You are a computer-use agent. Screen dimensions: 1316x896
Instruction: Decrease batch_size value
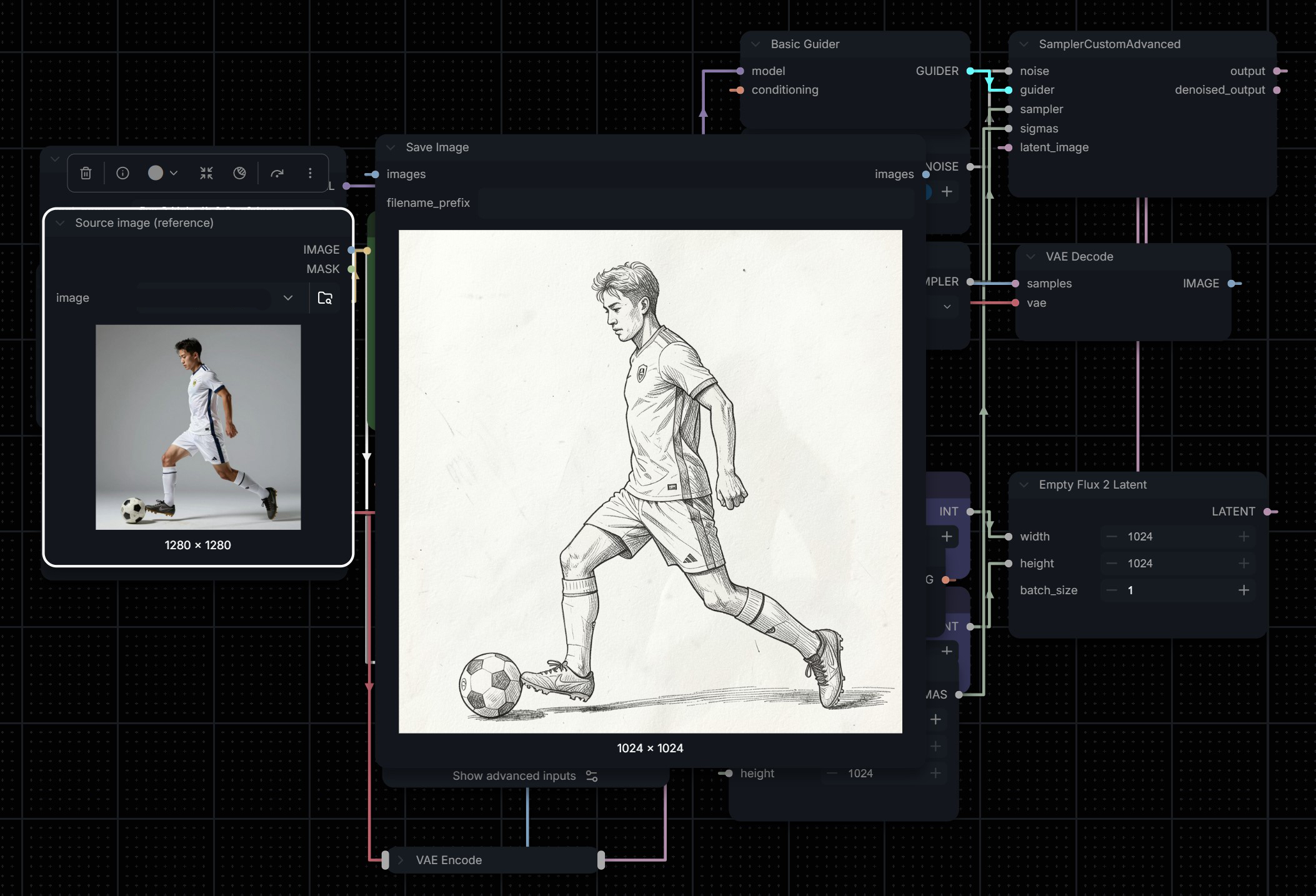click(x=1112, y=590)
